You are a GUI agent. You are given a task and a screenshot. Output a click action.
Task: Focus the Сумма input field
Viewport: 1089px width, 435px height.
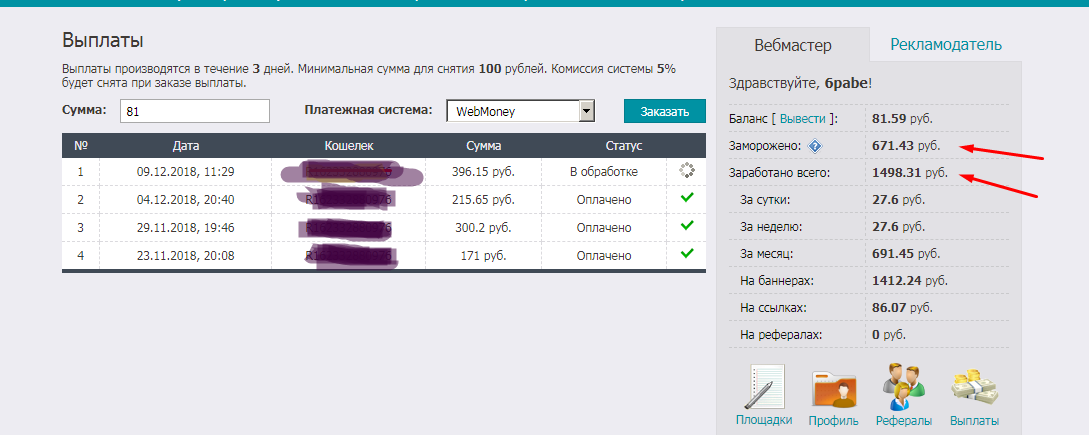click(x=194, y=111)
